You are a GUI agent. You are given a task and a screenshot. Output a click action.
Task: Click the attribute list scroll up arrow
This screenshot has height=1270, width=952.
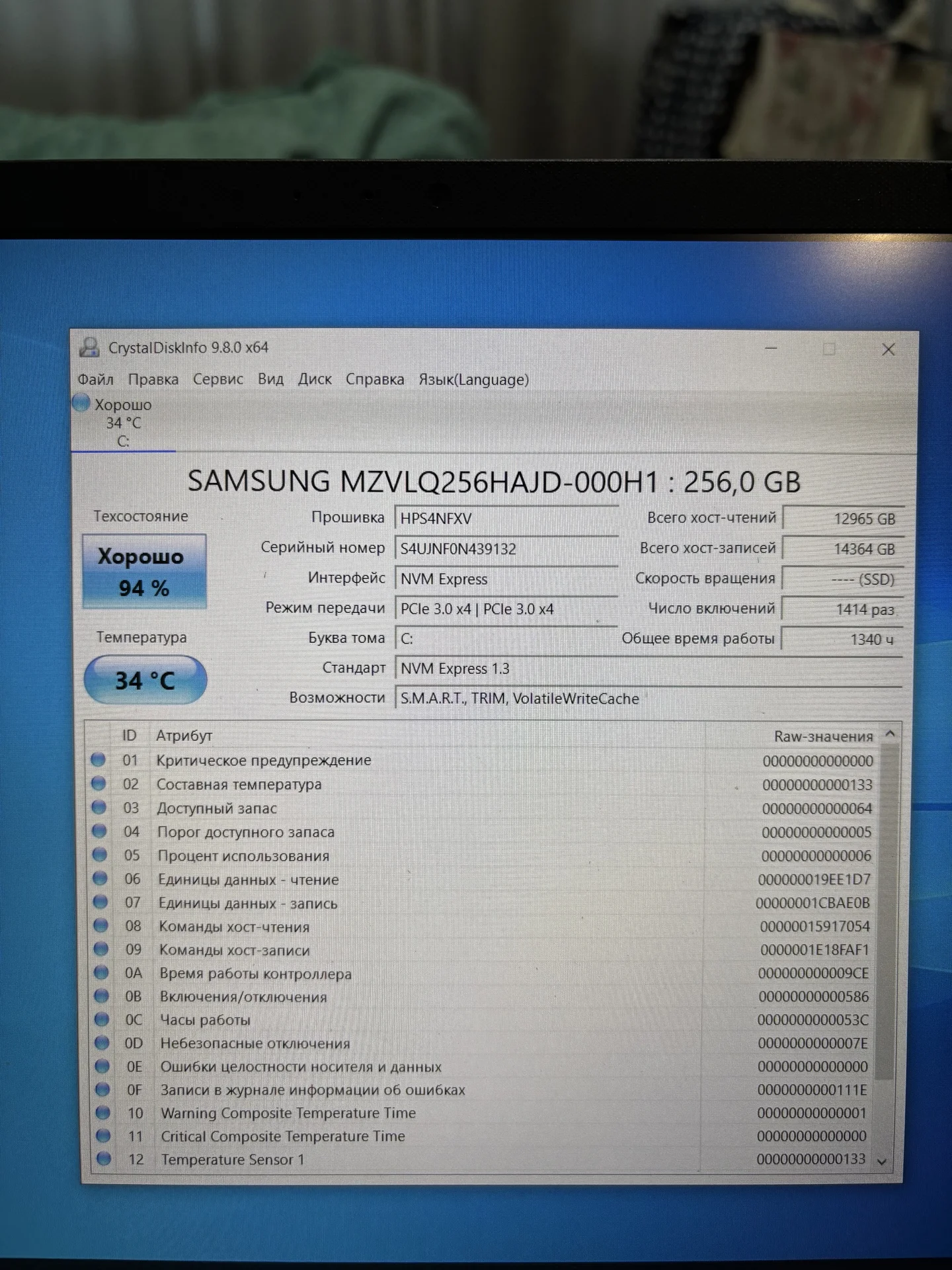890,734
